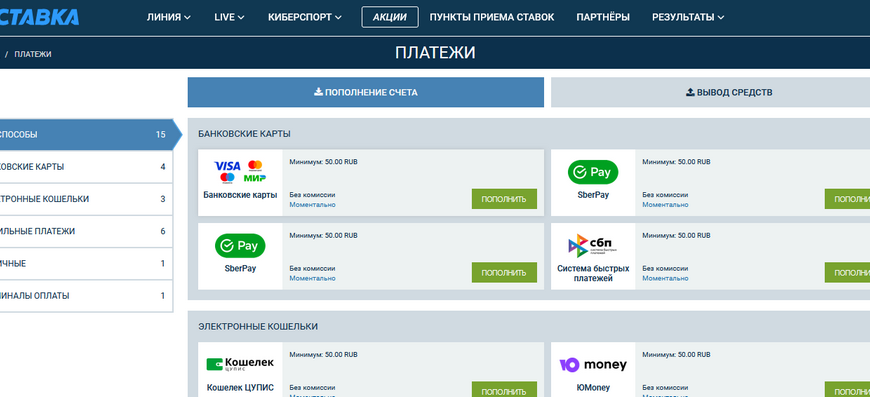The height and width of the screenshot is (397, 870).
Task: Click Без комиссии in Кошелек ЦУПИС card
Action: click(x=312, y=388)
